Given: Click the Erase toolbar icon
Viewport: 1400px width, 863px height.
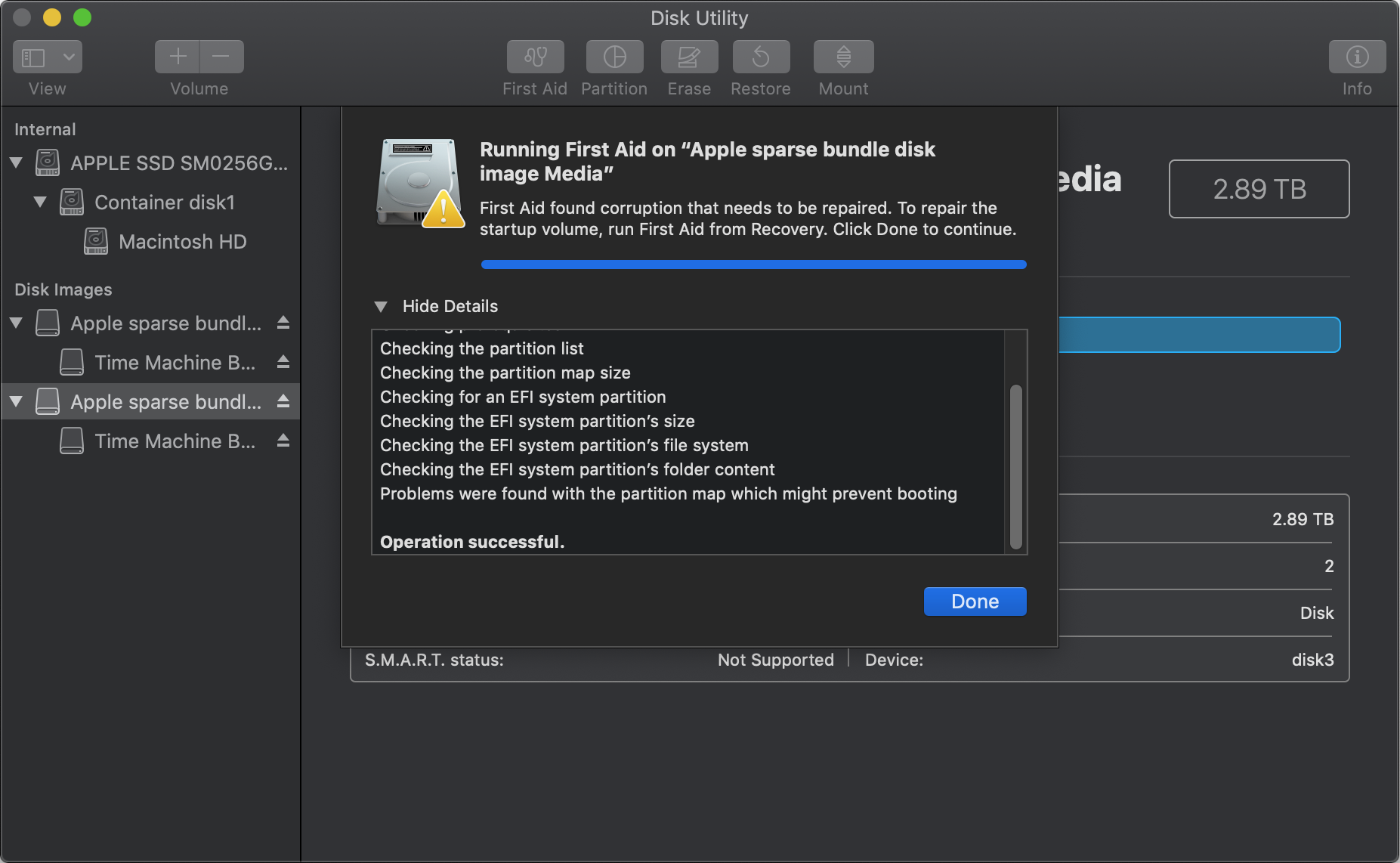Looking at the screenshot, I should [x=688, y=56].
